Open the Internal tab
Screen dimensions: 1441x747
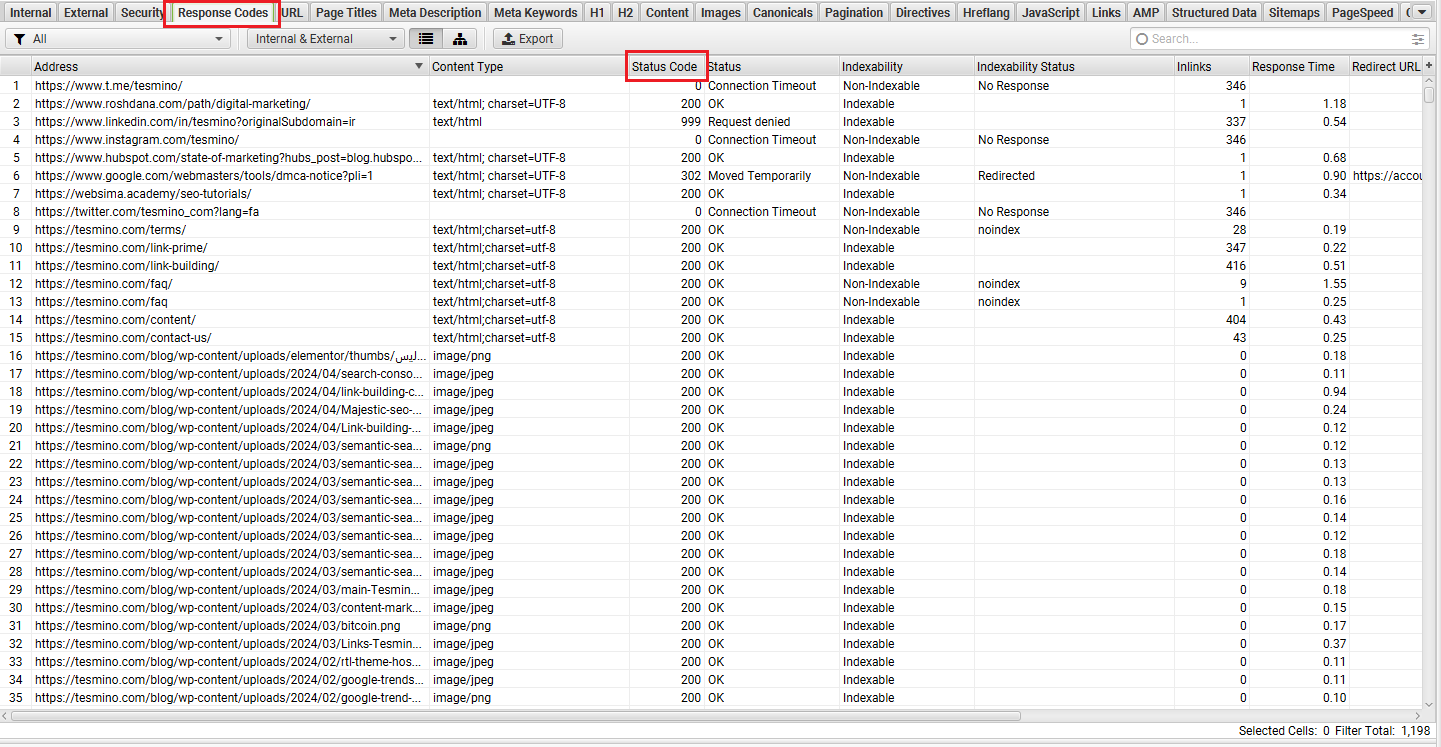[30, 13]
